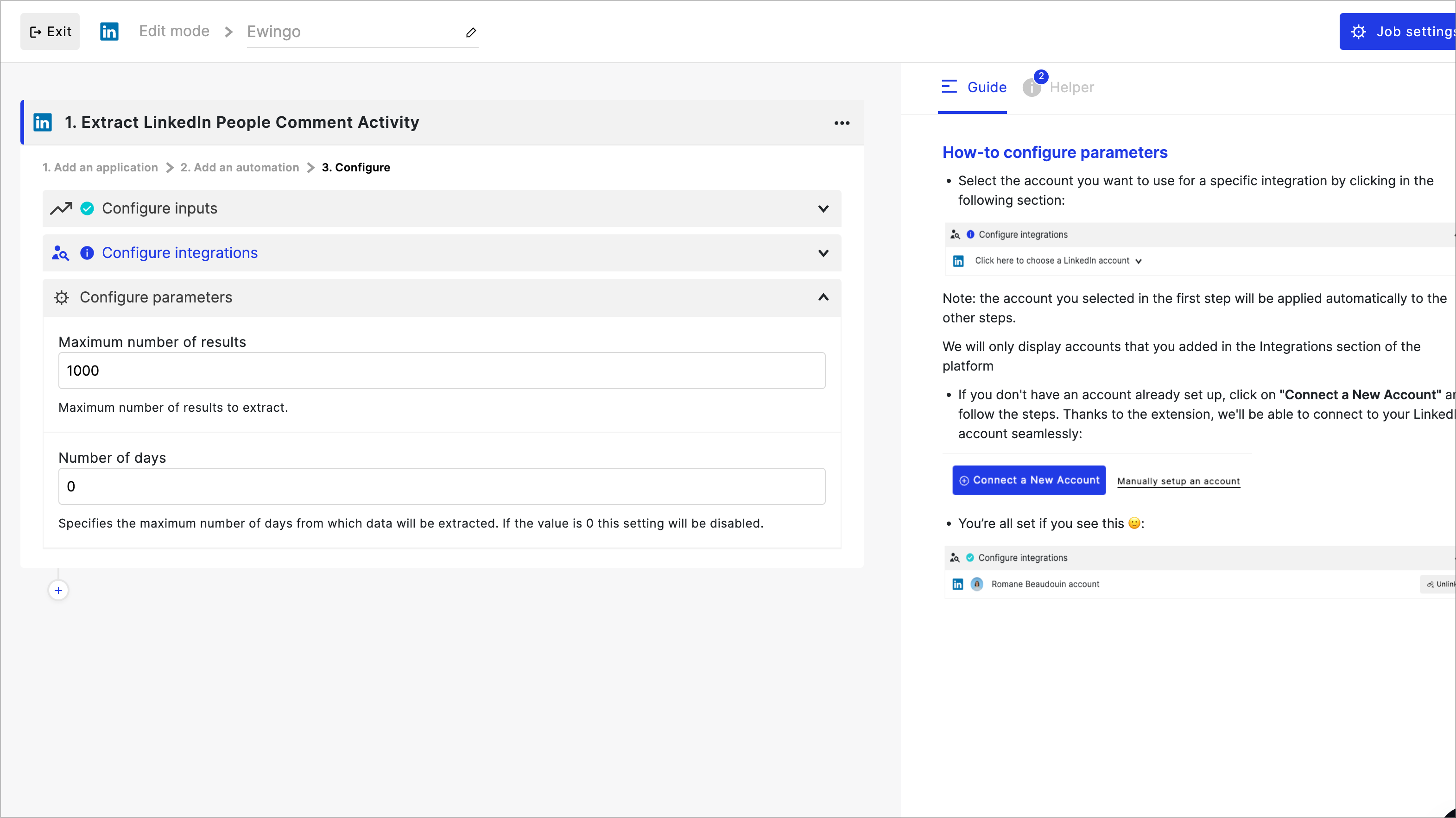This screenshot has width=1456, height=818.
Task: Click the green check icon by Configure inputs
Action: click(87, 208)
